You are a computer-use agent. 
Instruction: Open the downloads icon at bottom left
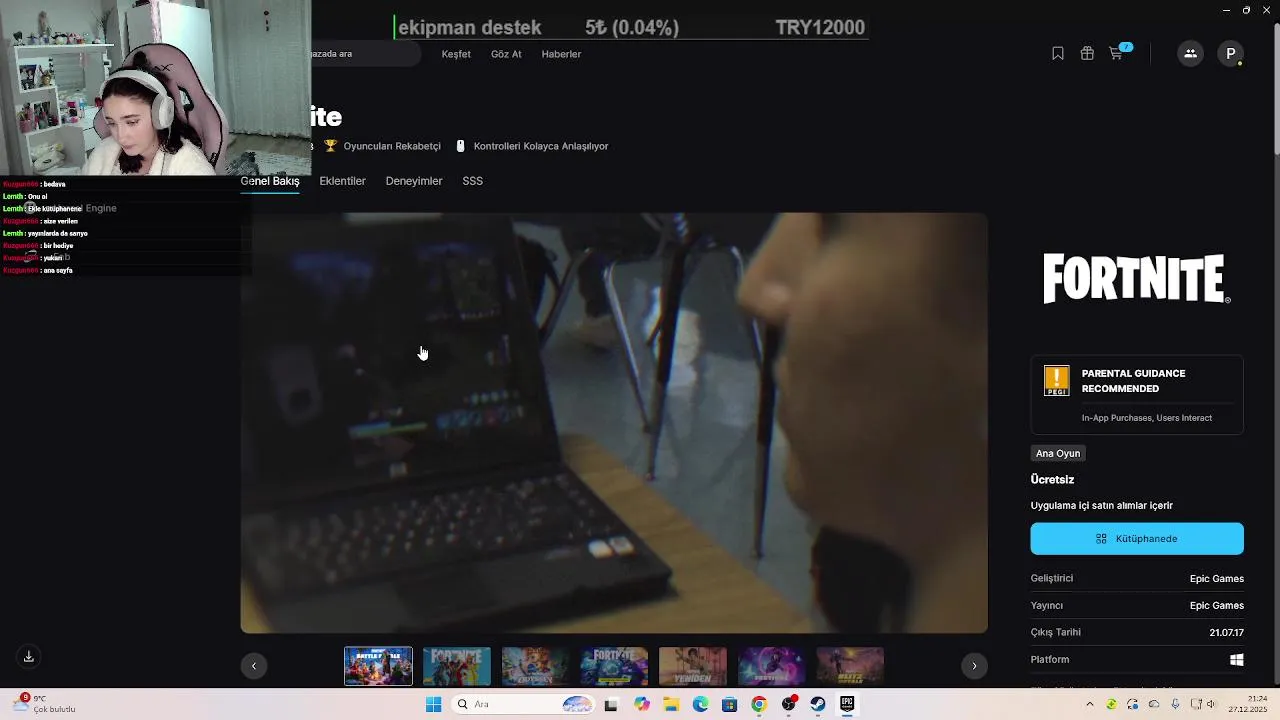(x=29, y=657)
